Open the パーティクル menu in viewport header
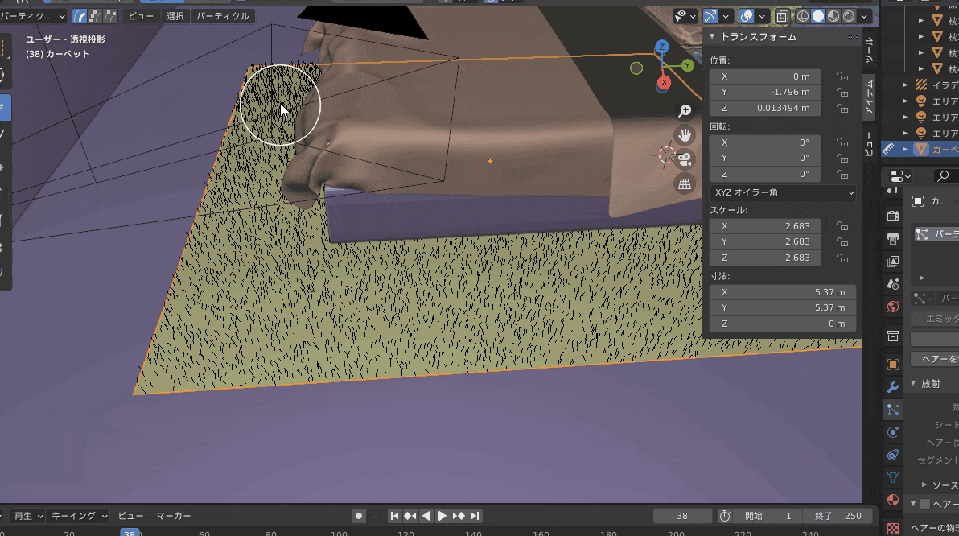This screenshot has height=536, width=959. pos(223,16)
